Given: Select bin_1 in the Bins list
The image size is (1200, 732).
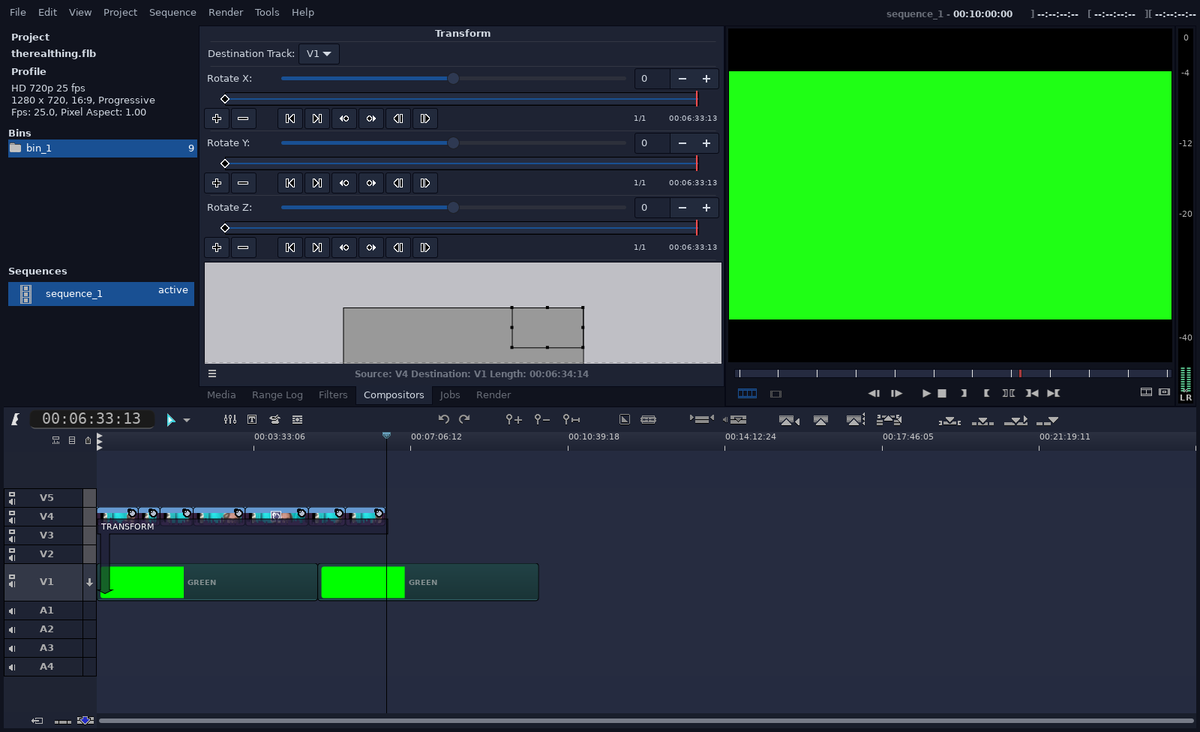Looking at the screenshot, I should [102, 148].
